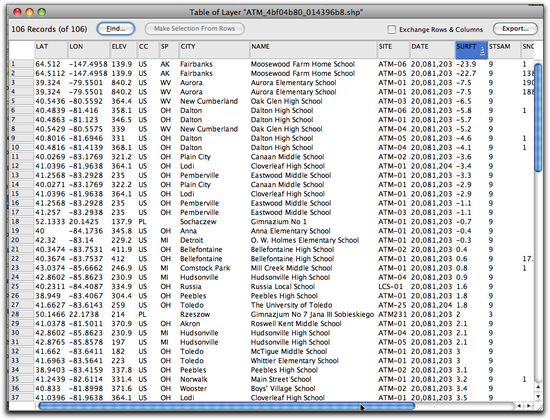The height and width of the screenshot is (420, 550).
Task: Click the vertical scrollbar thumb
Action: [538, 117]
